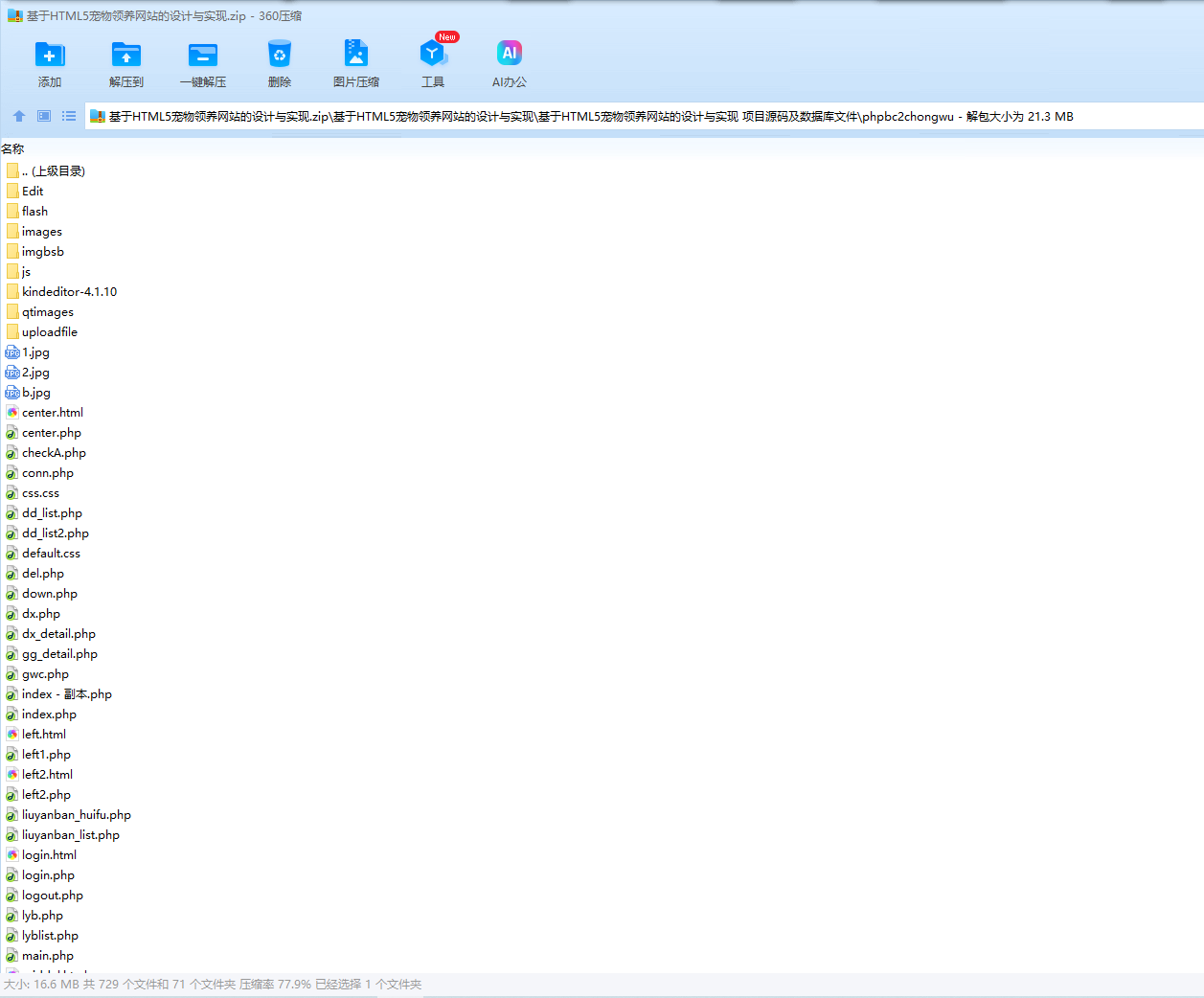Select the logout.php file
Viewport: 1204px width, 998px height.
click(44, 895)
